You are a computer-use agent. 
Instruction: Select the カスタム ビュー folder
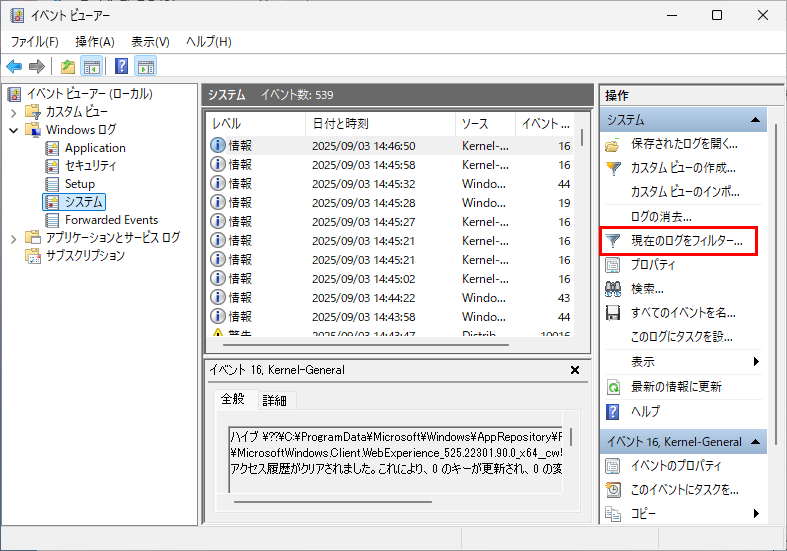(76, 111)
